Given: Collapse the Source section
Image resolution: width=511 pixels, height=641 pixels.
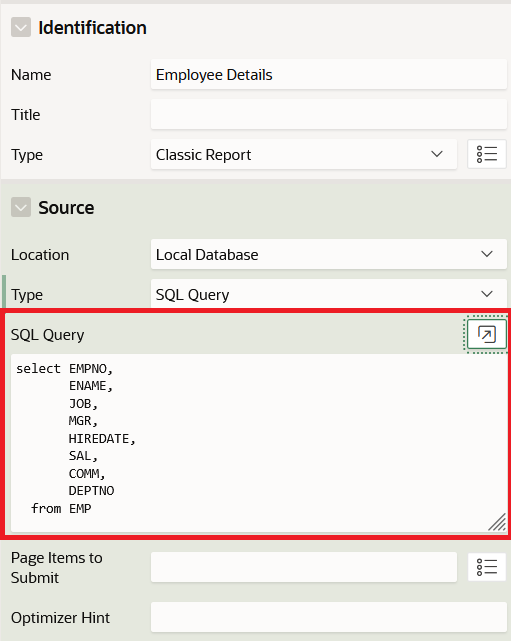Looking at the screenshot, I should click(x=21, y=207).
